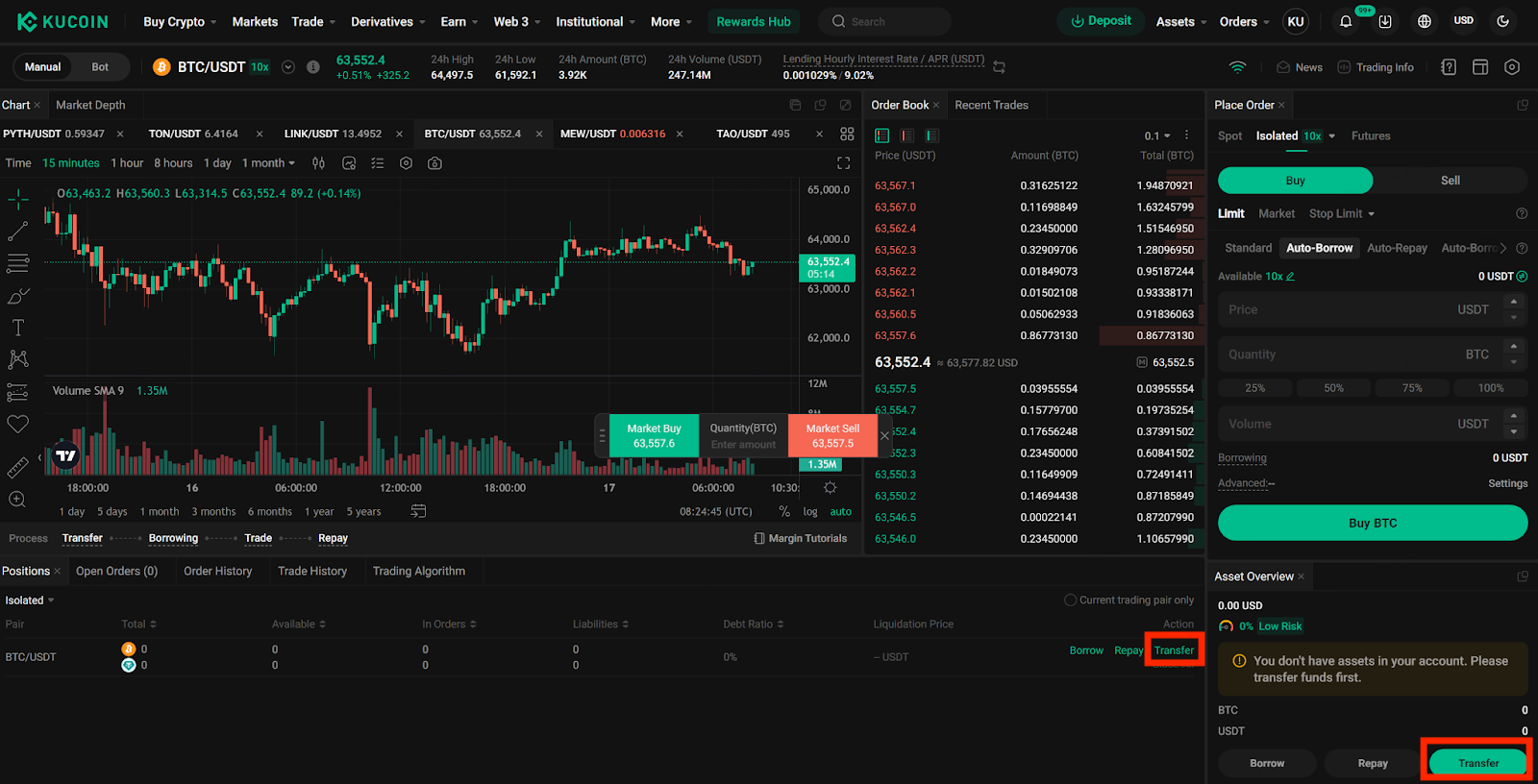Expand 1 month interval dropdown

click(x=268, y=163)
